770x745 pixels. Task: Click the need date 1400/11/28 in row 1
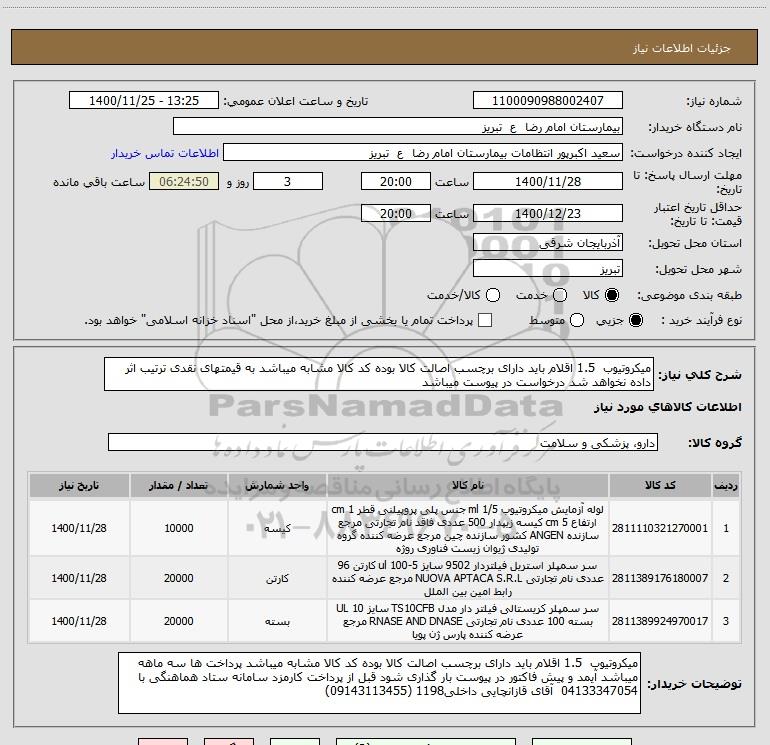point(79,528)
